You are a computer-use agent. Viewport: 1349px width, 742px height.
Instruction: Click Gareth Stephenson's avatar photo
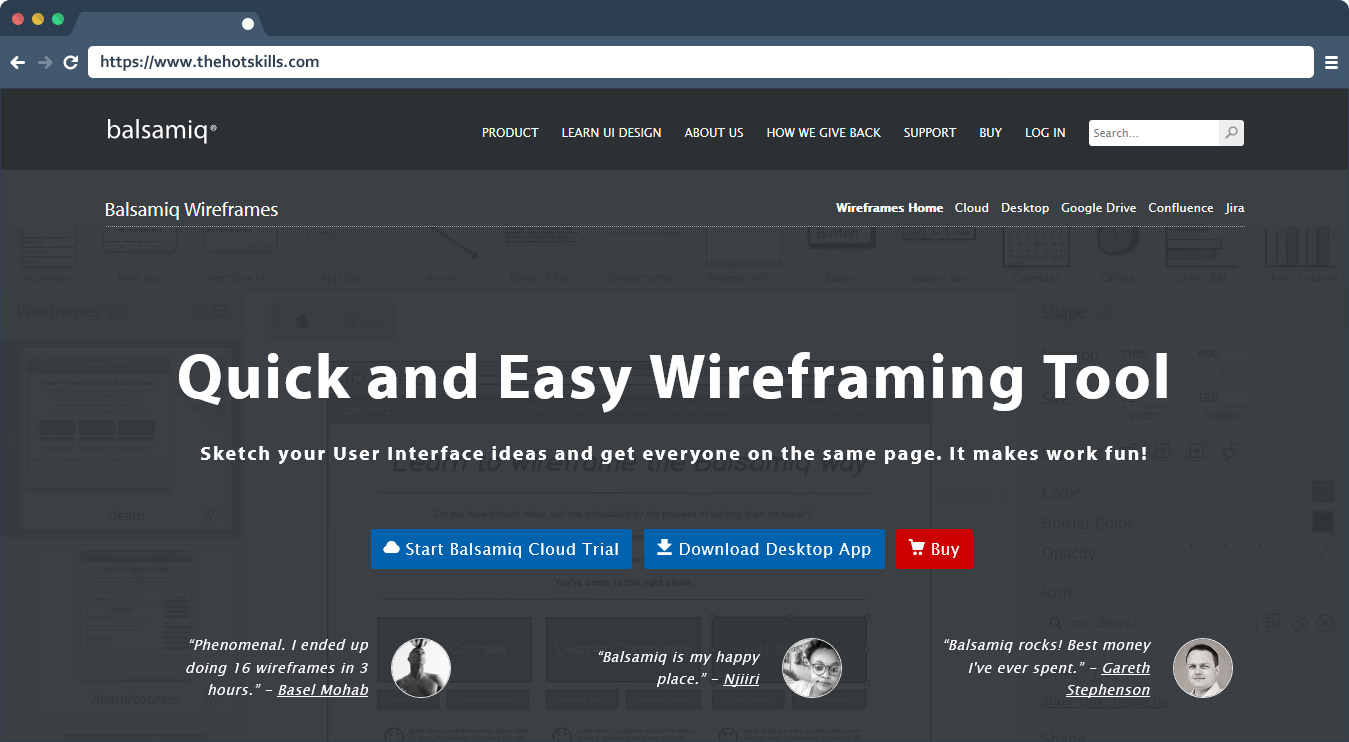pyautogui.click(x=1203, y=668)
